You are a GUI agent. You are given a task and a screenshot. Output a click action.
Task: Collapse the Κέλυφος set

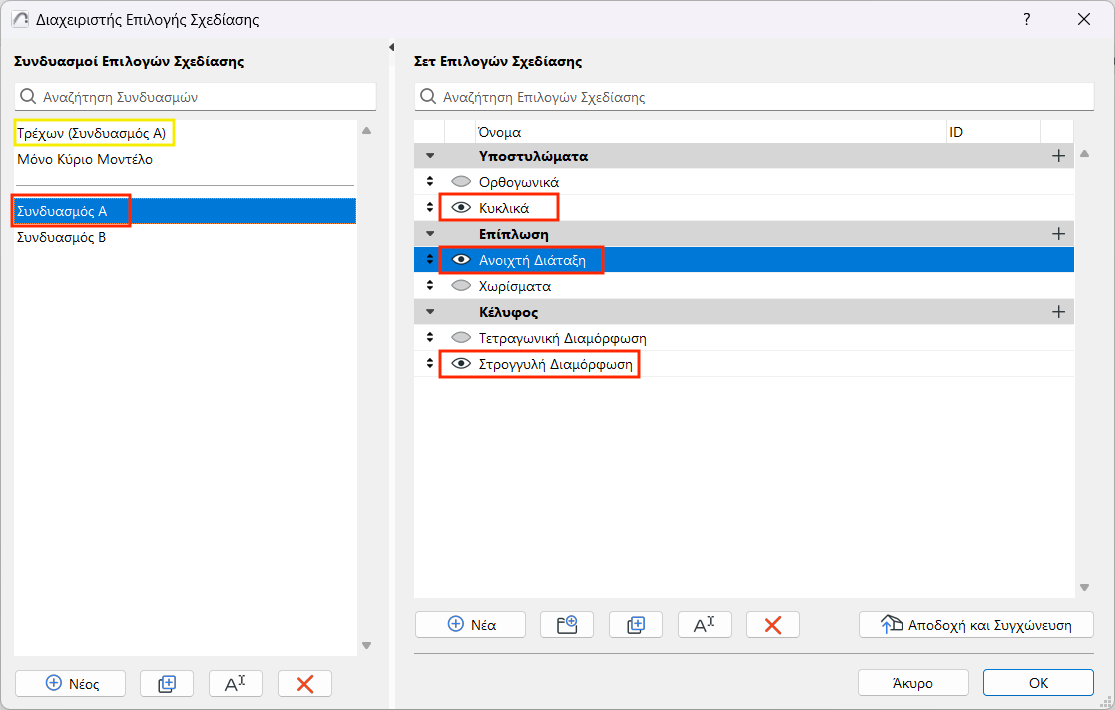[430, 312]
